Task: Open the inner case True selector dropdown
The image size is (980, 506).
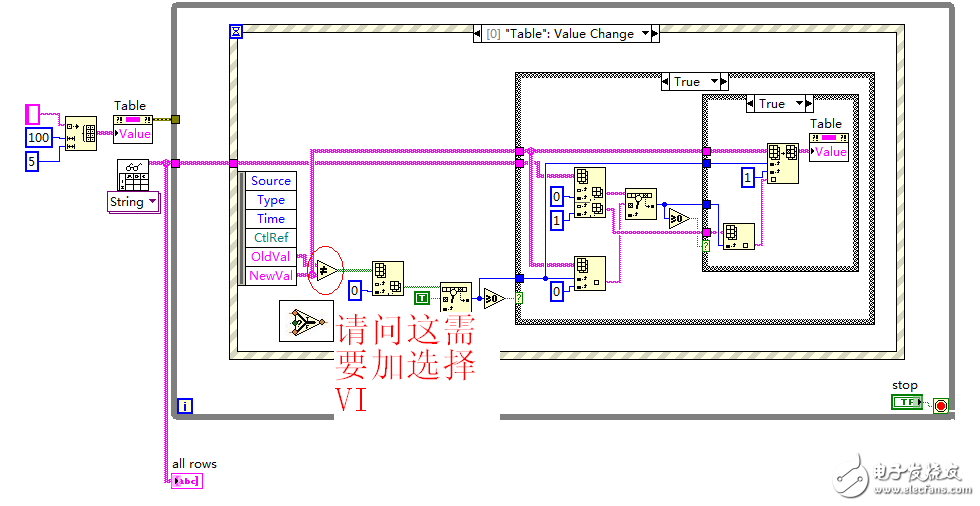Action: pyautogui.click(x=799, y=104)
